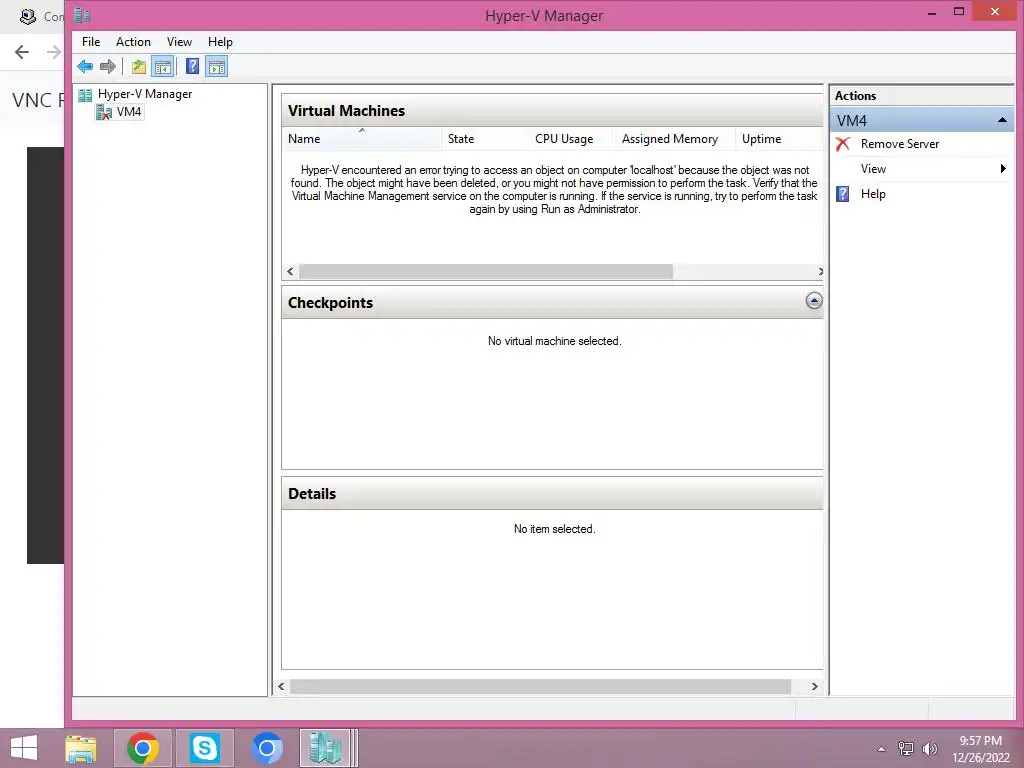This screenshot has height=768, width=1024.
Task: Sort by Assigned Memory column header
Action: coord(675,138)
